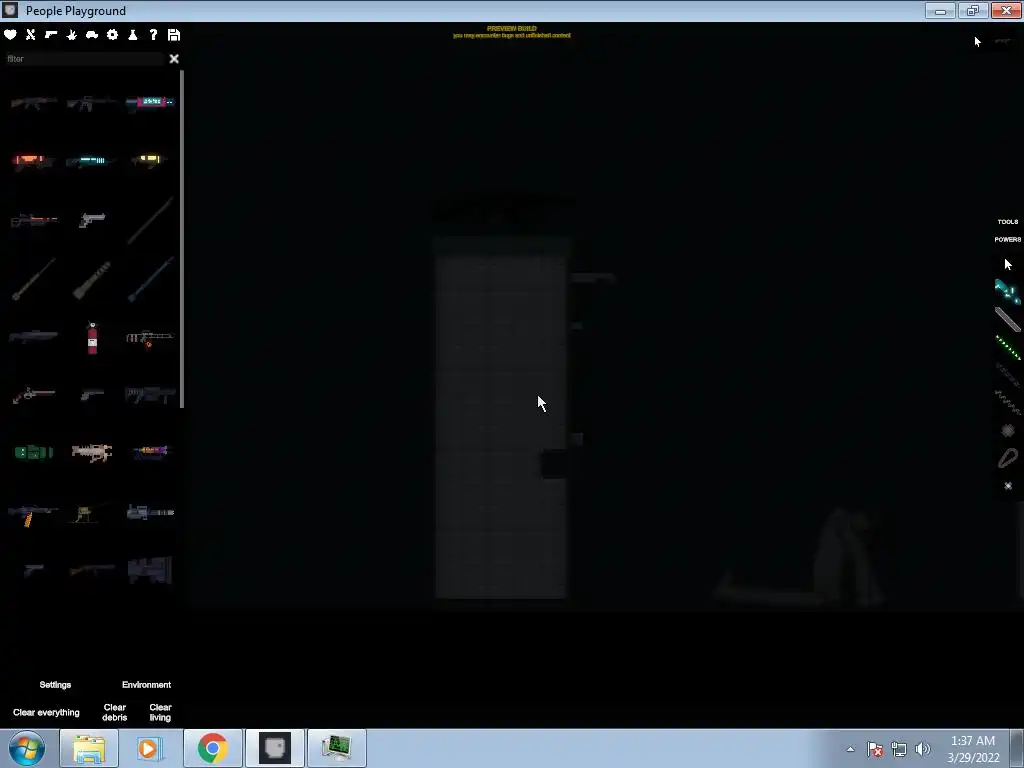Select the round grey gear-like tool
Viewport: 1024px width, 768px height.
[x=1008, y=430]
